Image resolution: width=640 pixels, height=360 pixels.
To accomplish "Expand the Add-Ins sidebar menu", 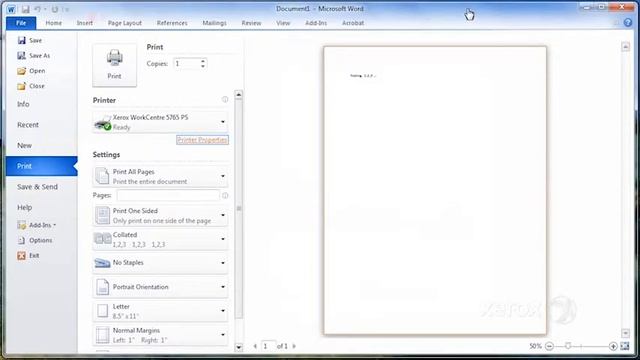I will tap(37, 225).
